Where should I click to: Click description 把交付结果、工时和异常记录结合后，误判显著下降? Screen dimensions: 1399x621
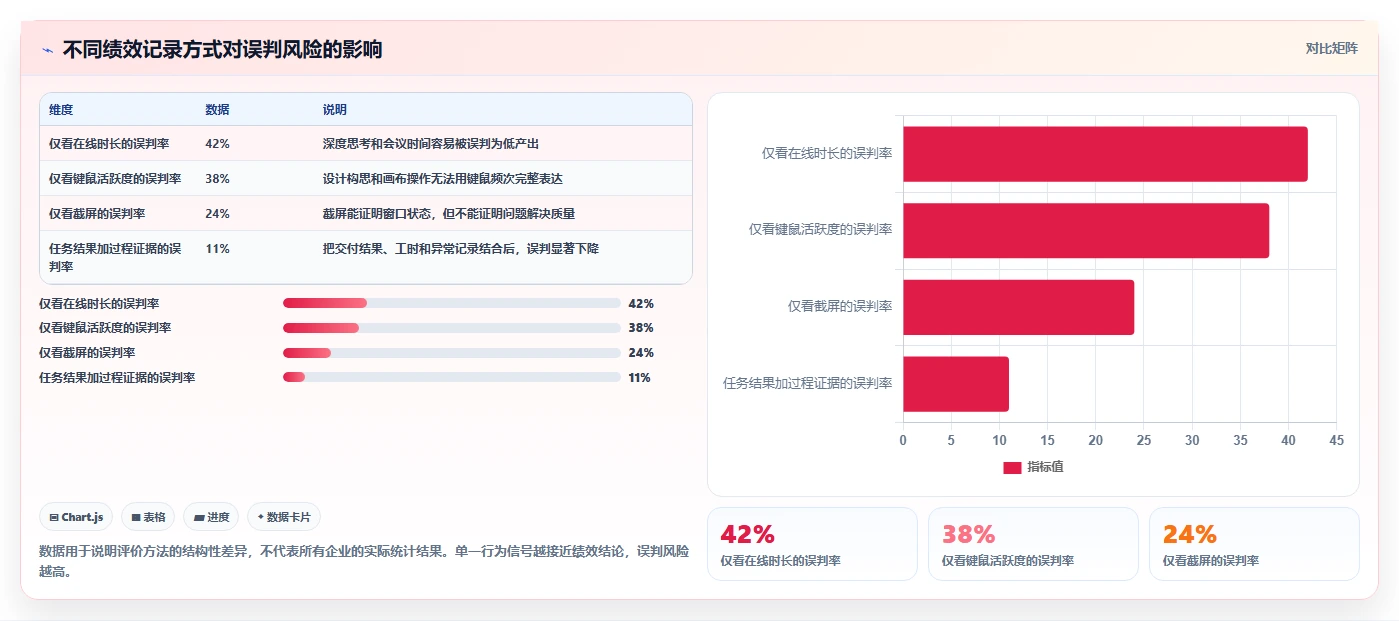click(461, 249)
